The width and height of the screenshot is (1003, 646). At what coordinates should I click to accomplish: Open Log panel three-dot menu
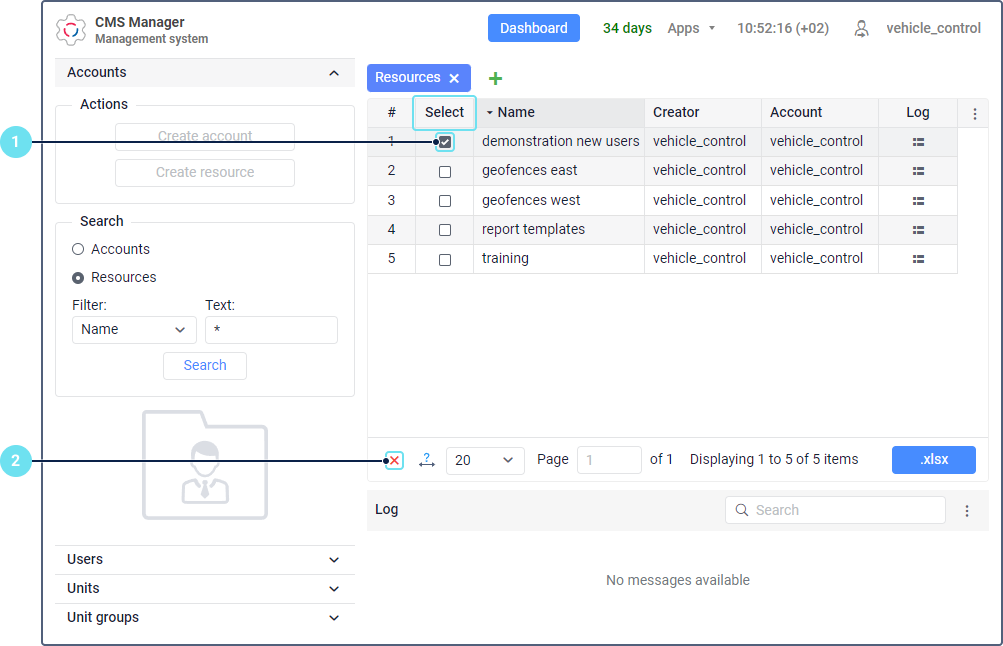point(966,511)
